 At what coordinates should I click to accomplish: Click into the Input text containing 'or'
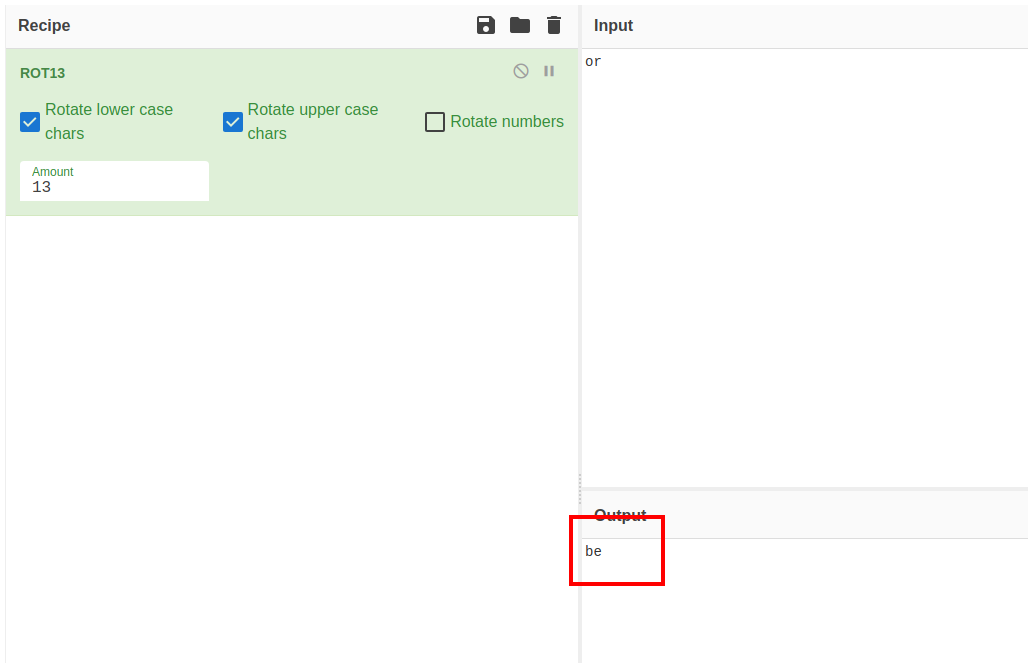pos(594,62)
